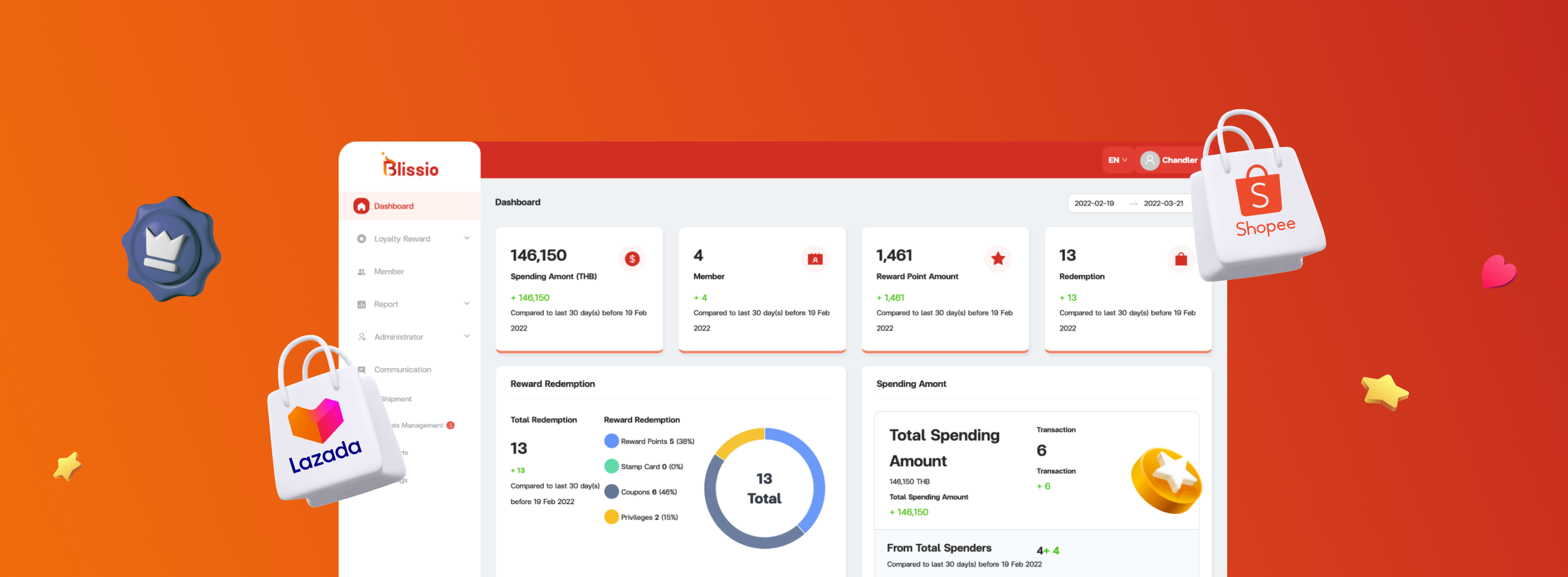
Task: Open the Spending Amont (THB) card
Action: [x=579, y=290]
